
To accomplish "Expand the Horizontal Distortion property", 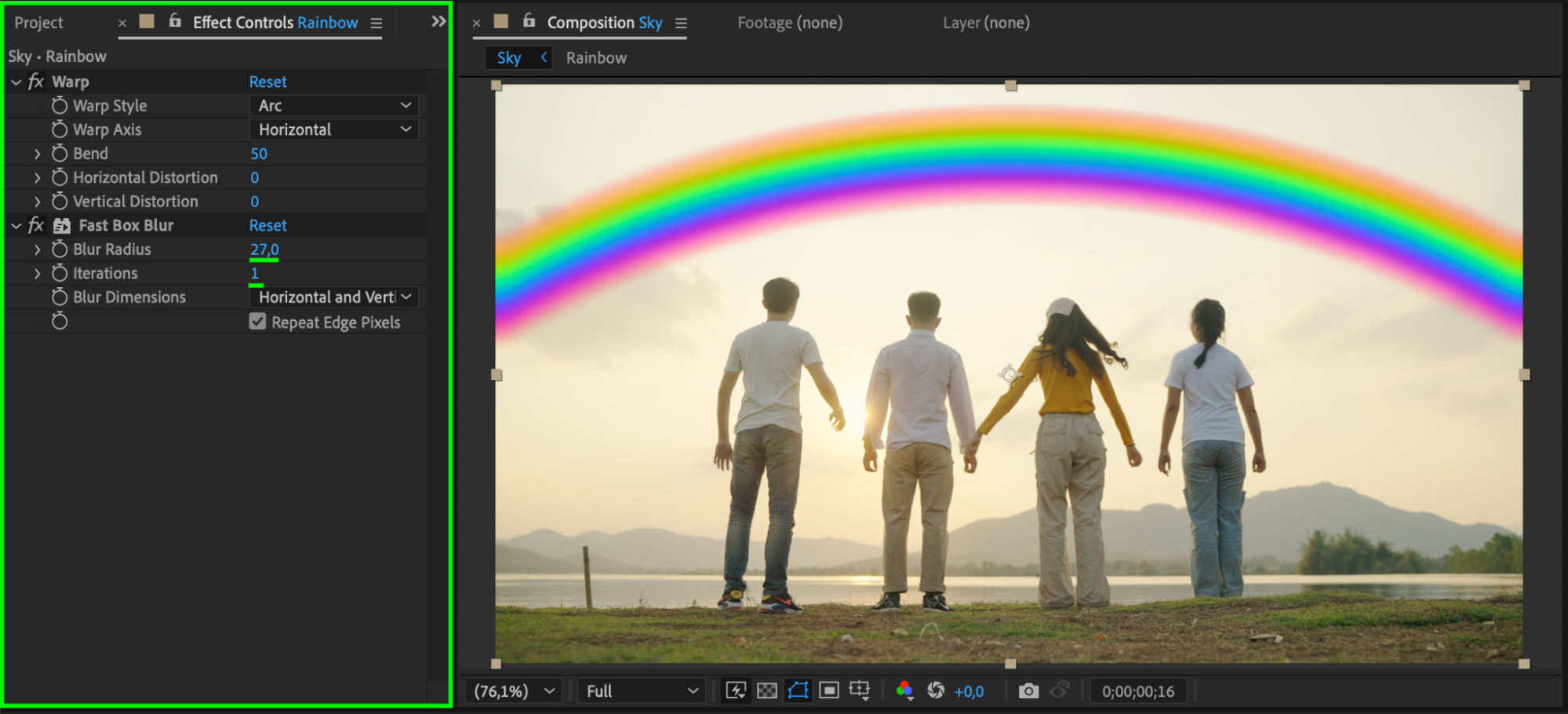I will pyautogui.click(x=37, y=178).
